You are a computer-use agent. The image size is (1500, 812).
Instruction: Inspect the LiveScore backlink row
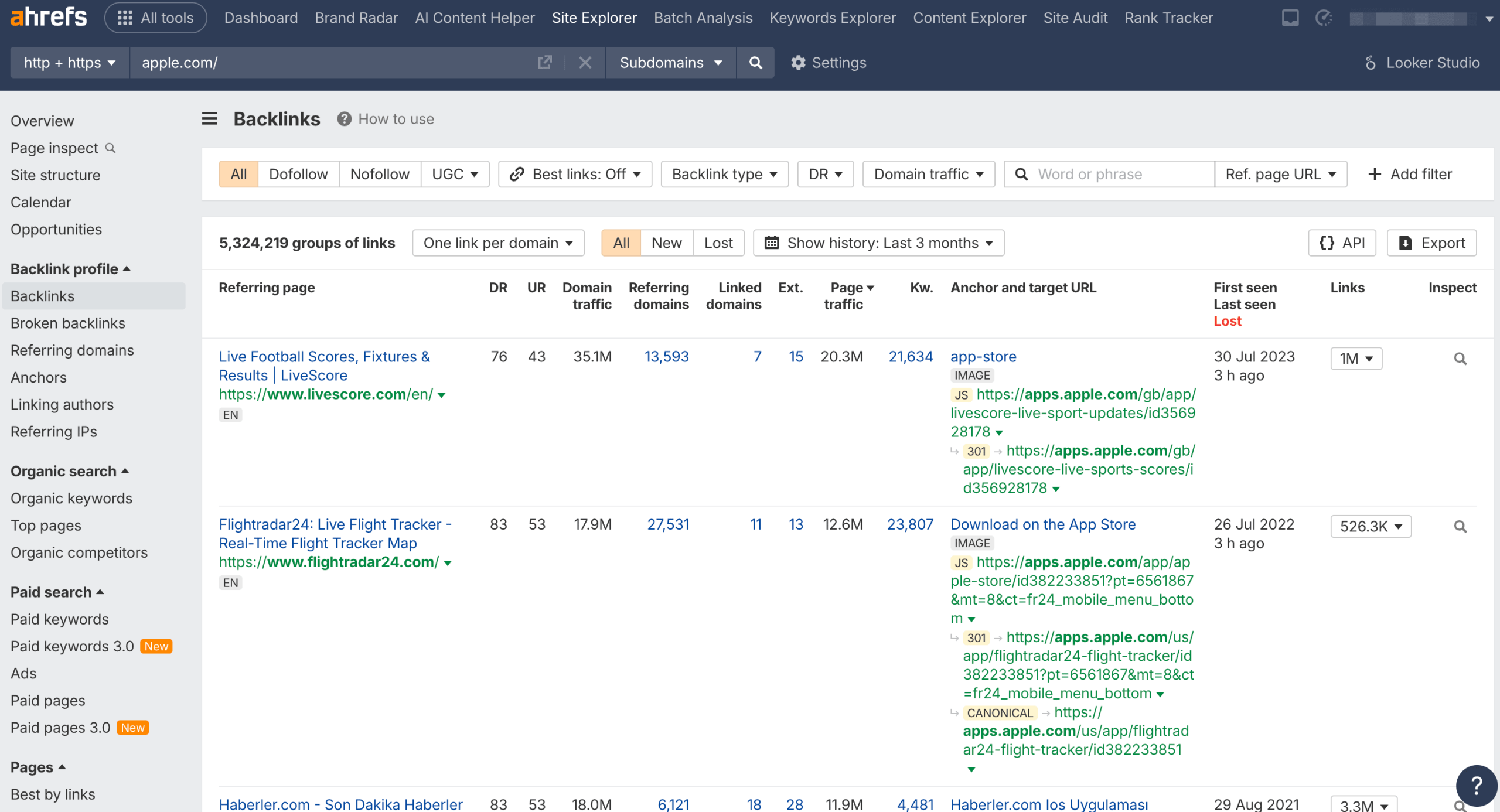click(x=1460, y=359)
